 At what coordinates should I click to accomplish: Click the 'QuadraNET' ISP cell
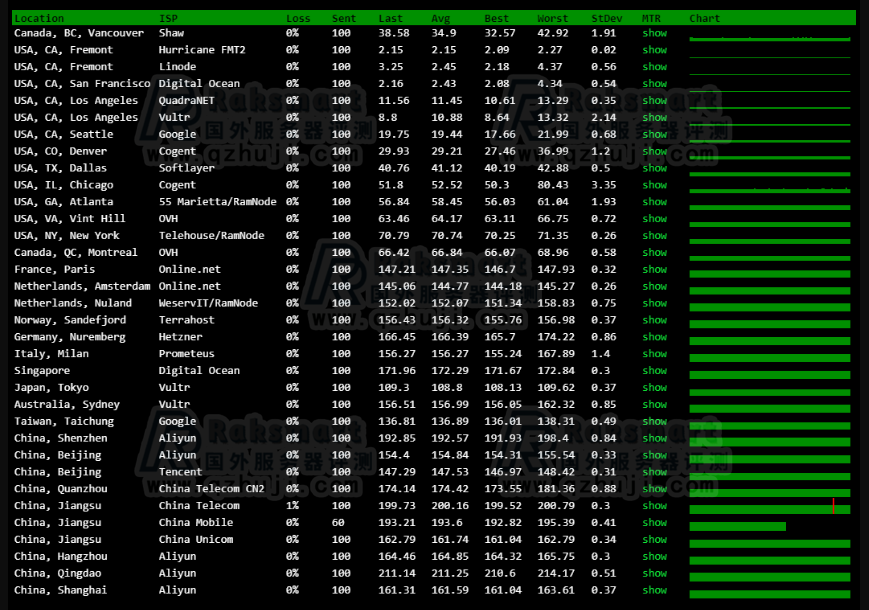[186, 100]
